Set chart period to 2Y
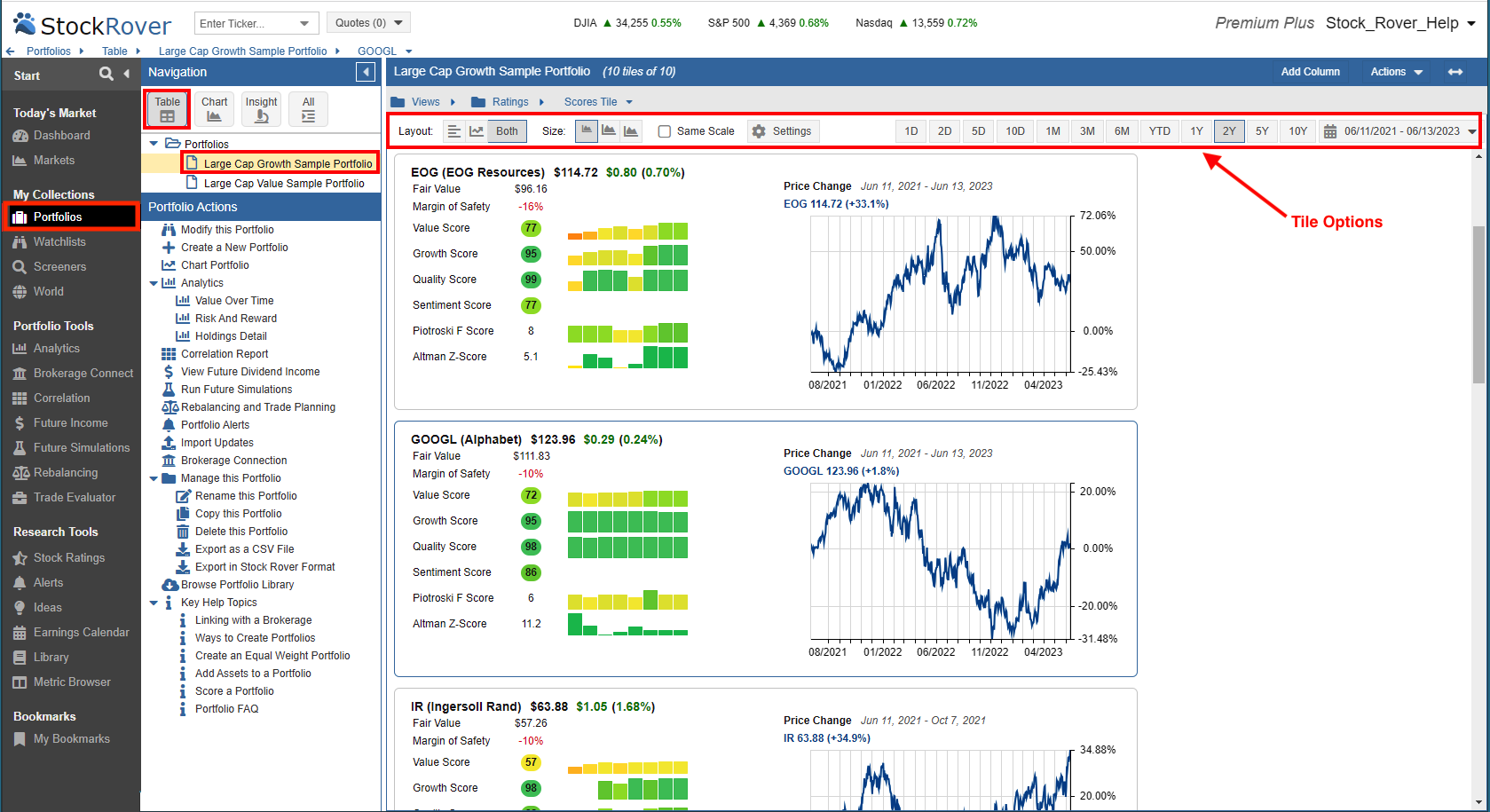This screenshot has height=812, width=1490. (x=1229, y=131)
